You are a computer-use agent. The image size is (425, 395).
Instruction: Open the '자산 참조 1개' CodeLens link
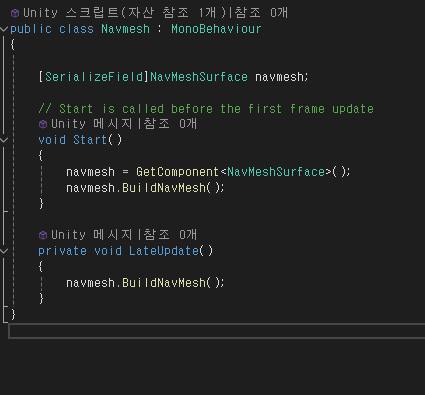[x=172, y=13]
